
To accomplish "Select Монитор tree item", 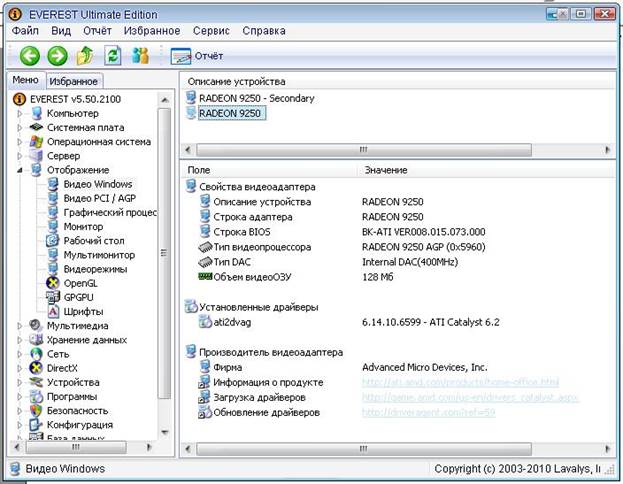I will point(83,227).
